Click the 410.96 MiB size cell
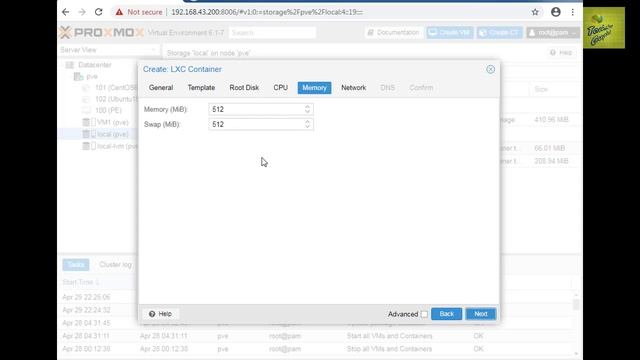The image size is (640, 360). click(551, 120)
